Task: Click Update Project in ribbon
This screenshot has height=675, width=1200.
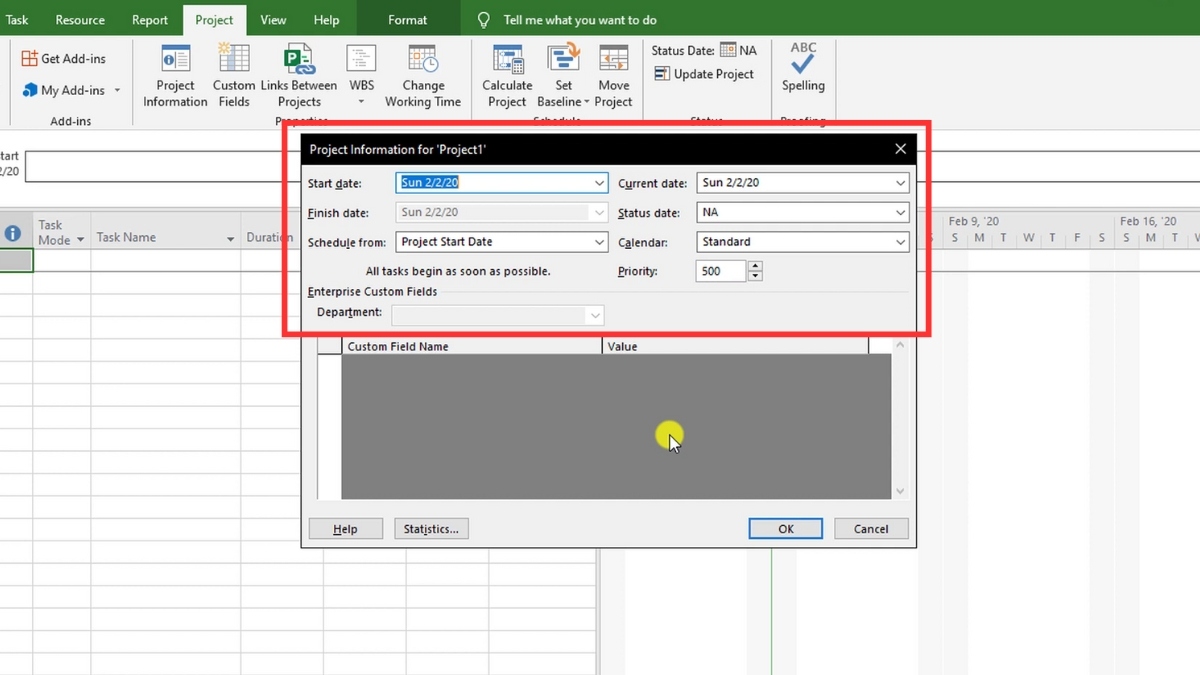Action: 704,74
